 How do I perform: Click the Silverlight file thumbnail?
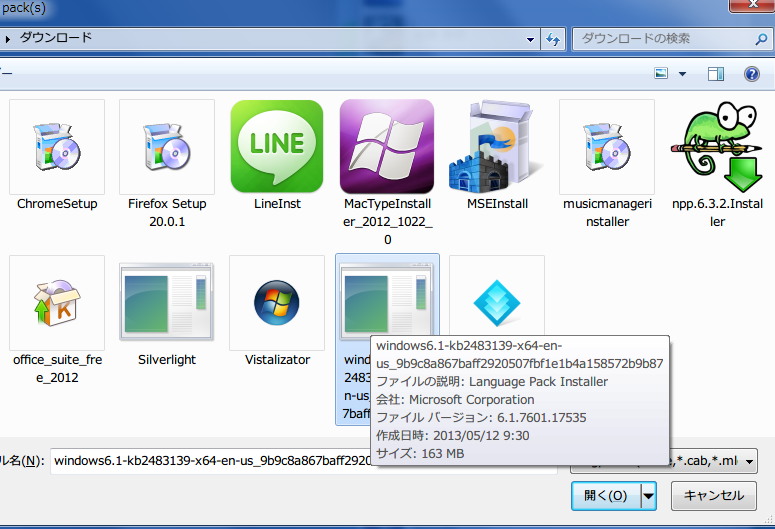click(167, 303)
